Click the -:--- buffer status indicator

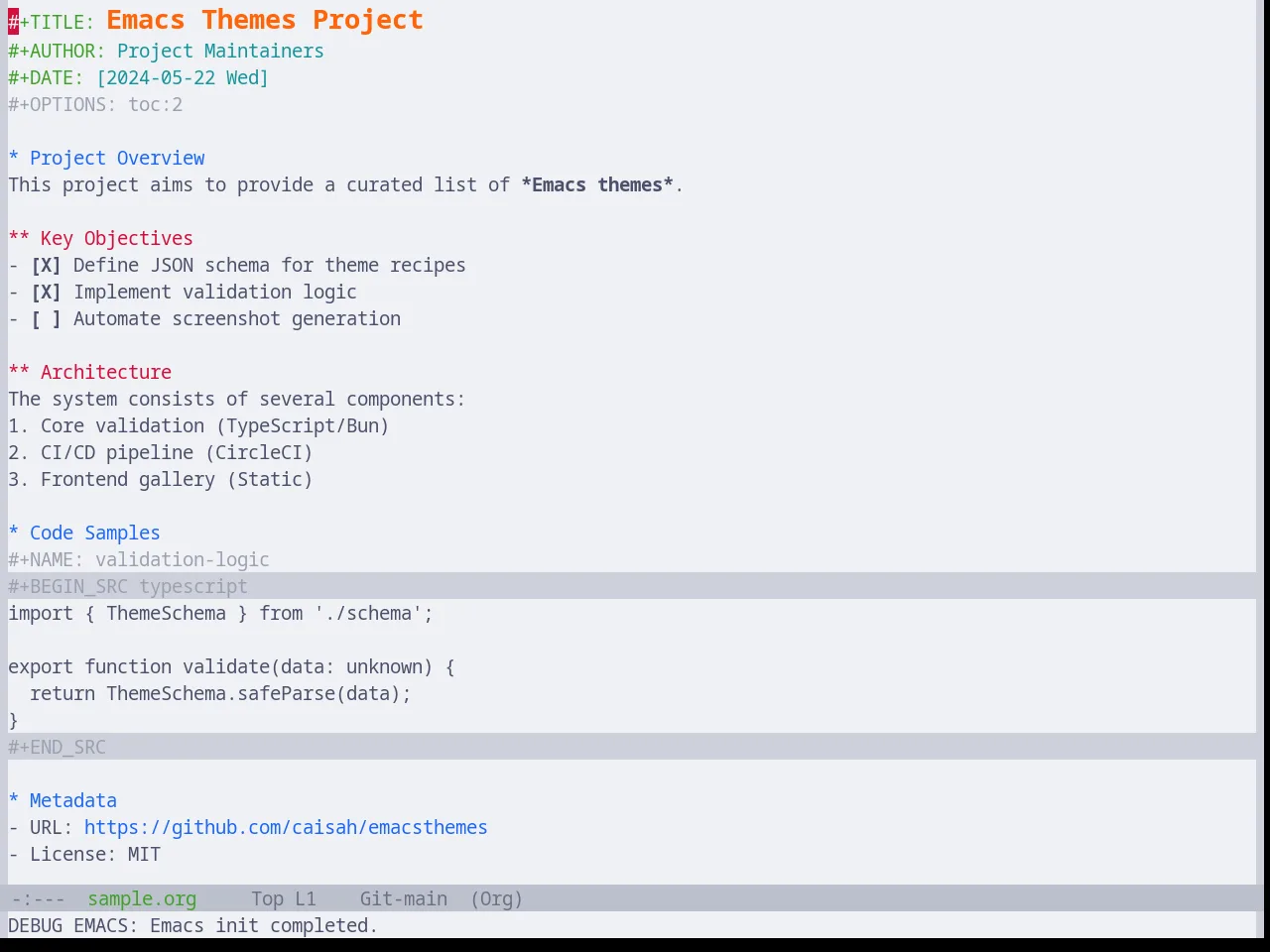[x=38, y=899]
